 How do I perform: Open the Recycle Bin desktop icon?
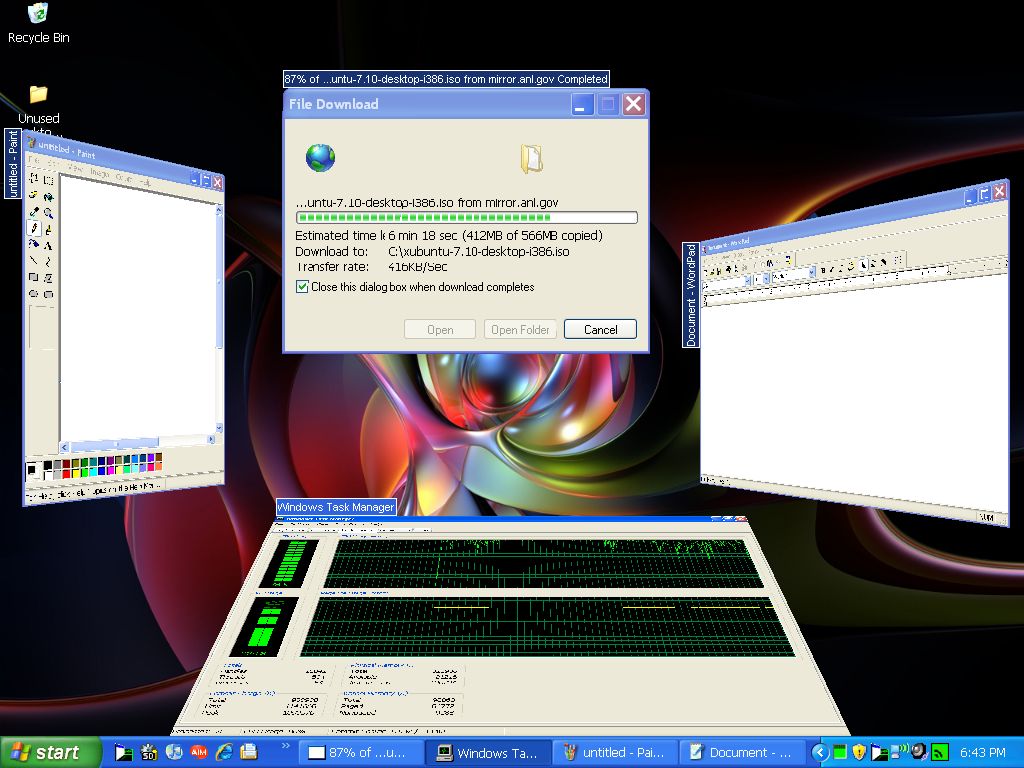click(39, 23)
